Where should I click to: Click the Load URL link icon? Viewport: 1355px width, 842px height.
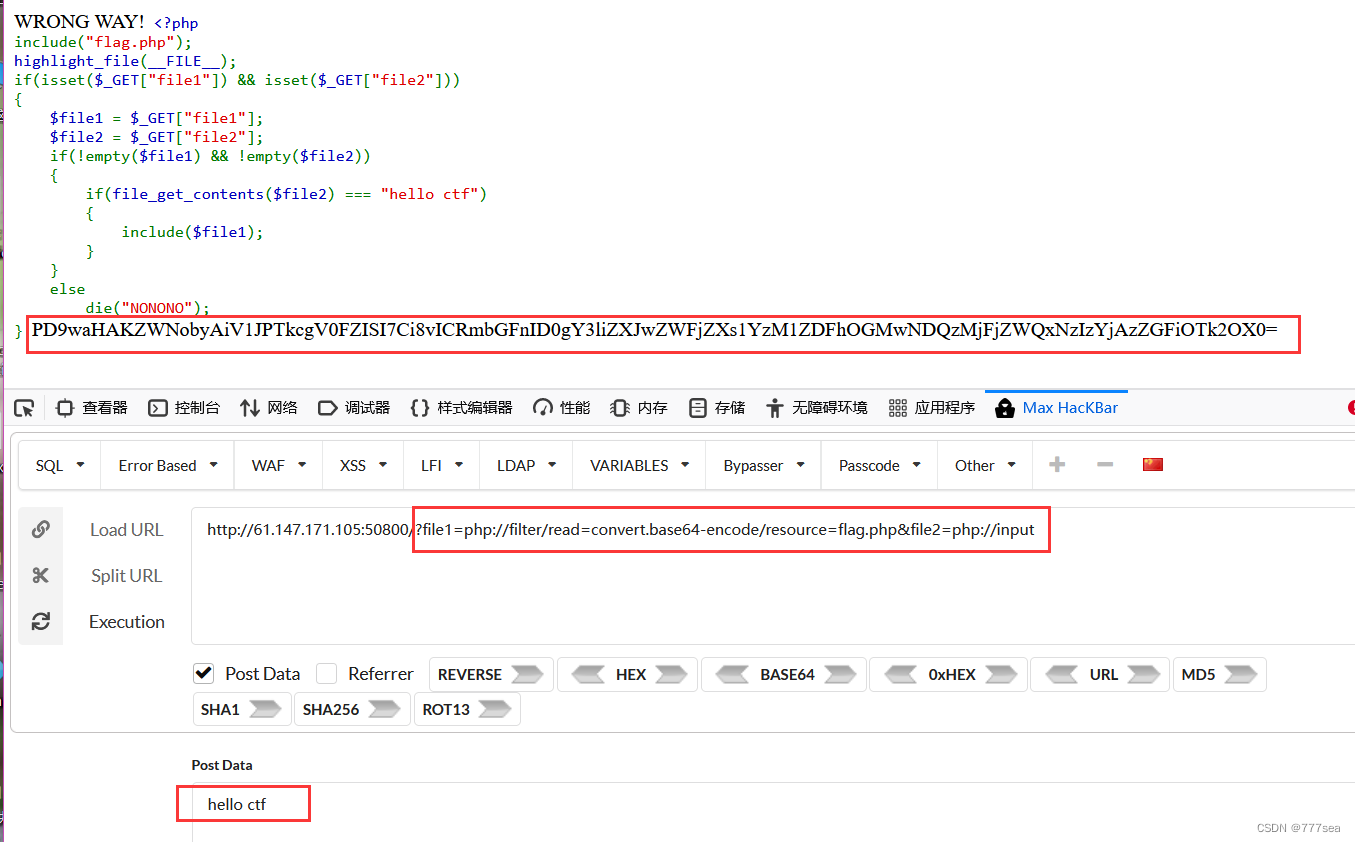(41, 530)
